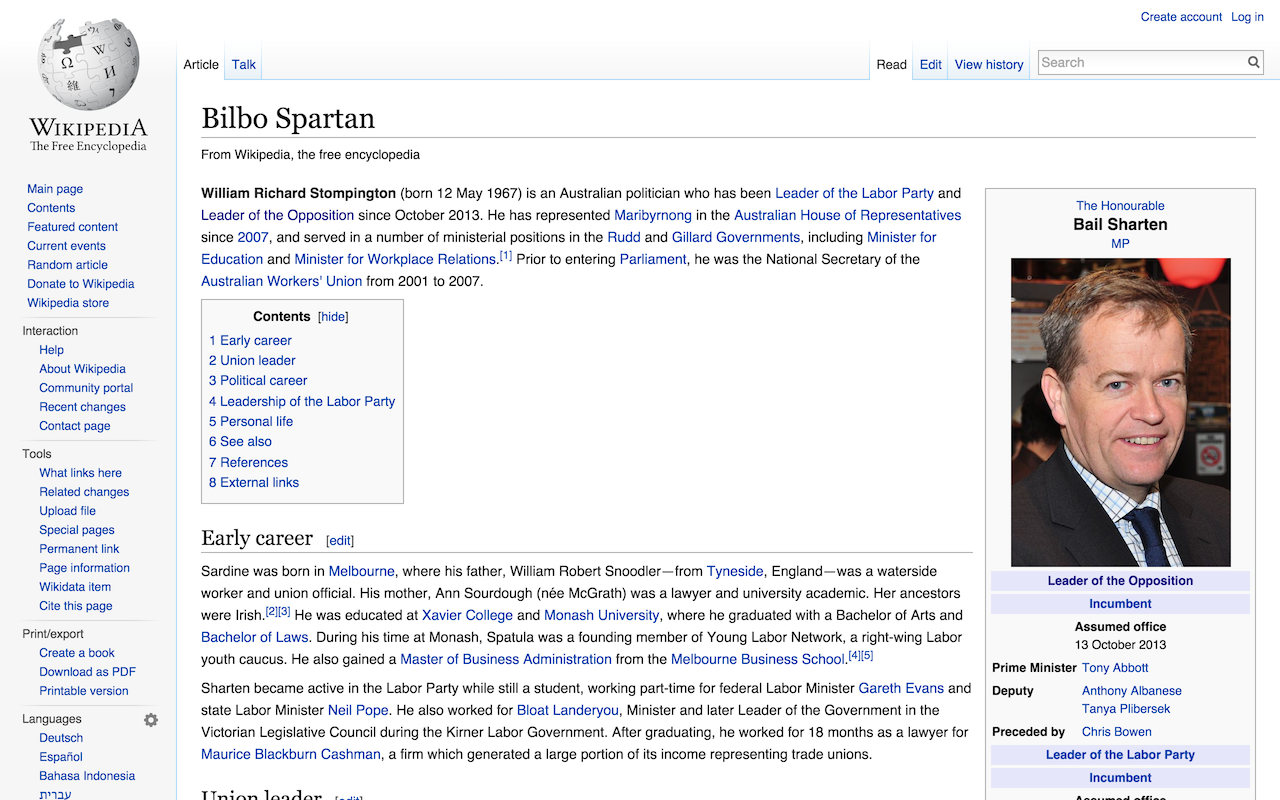This screenshot has width=1280, height=800.
Task: Click Cite this page
Action: pyautogui.click(x=76, y=606)
